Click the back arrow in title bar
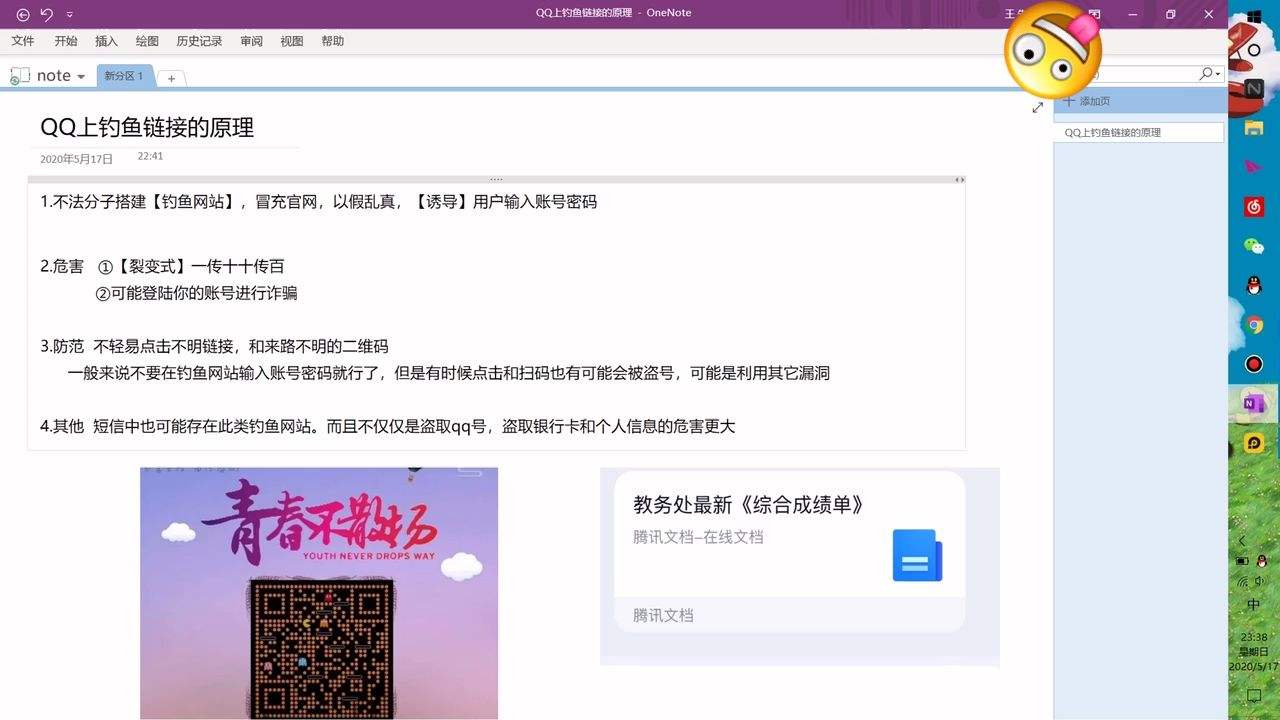The height and width of the screenshot is (720, 1280). pyautogui.click(x=23, y=14)
